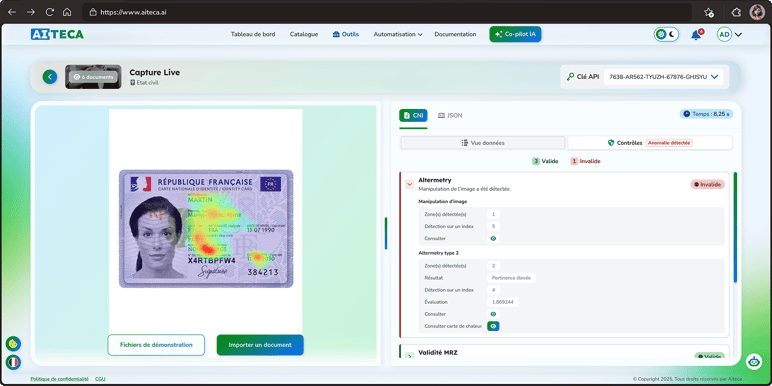Screen dimensions: 772x386
Task: Toggle light/dark theme switch
Action: pyautogui.click(x=666, y=34)
